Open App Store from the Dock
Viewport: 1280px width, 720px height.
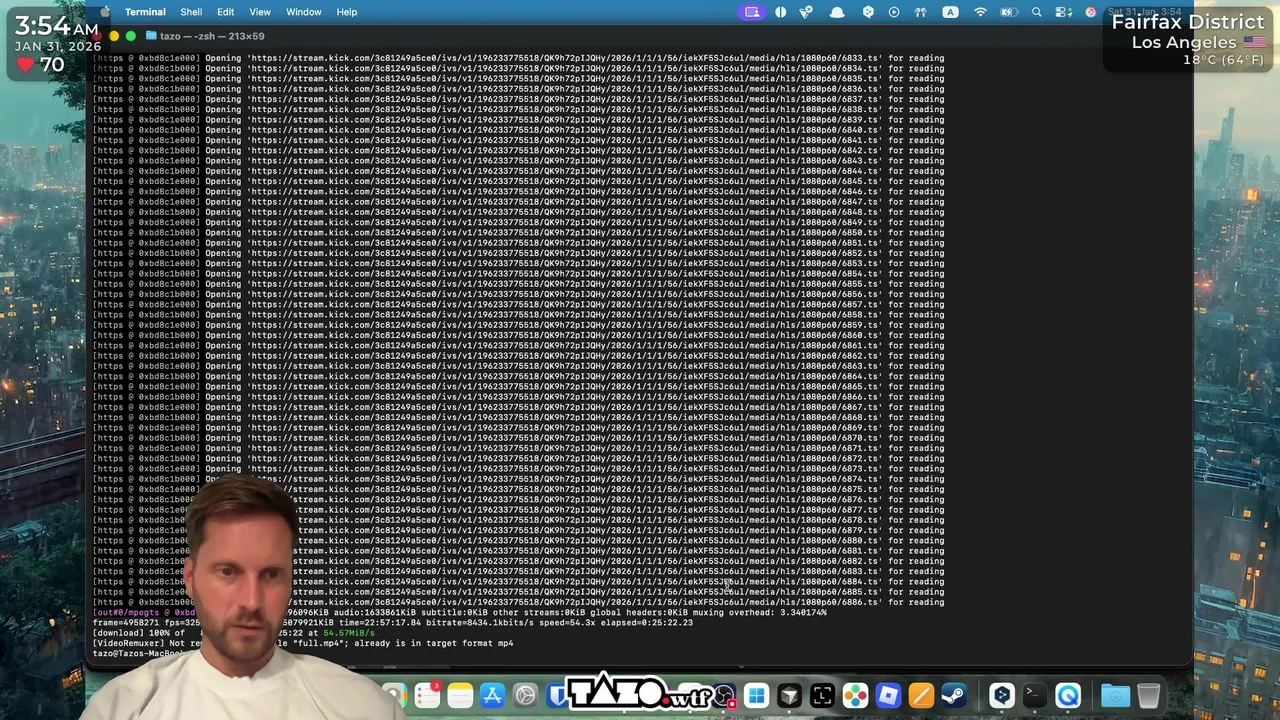492,695
